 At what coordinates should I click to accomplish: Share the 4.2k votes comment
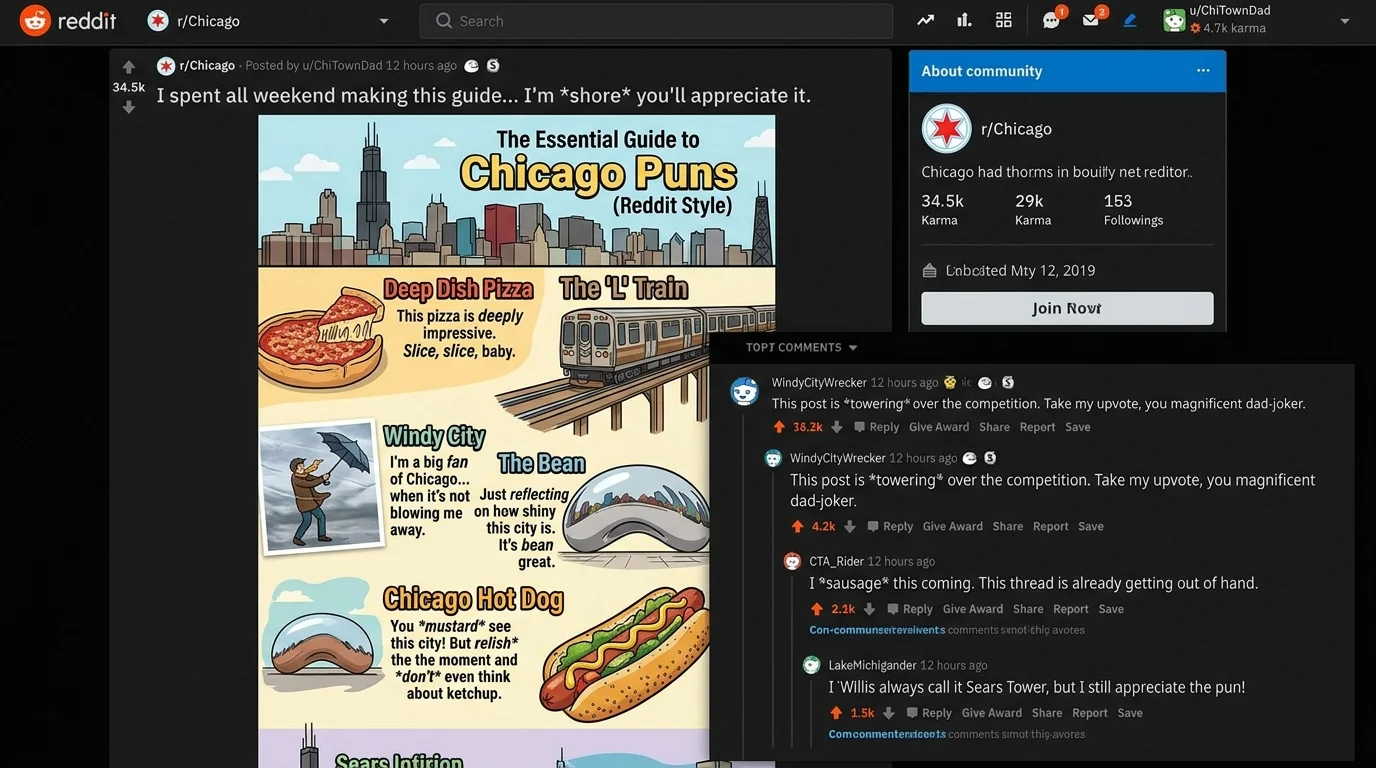click(1008, 526)
